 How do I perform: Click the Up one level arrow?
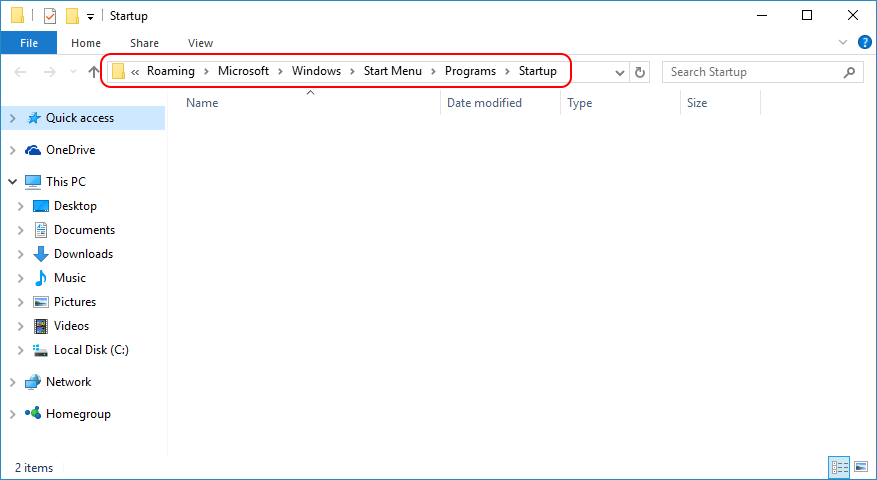tap(94, 72)
